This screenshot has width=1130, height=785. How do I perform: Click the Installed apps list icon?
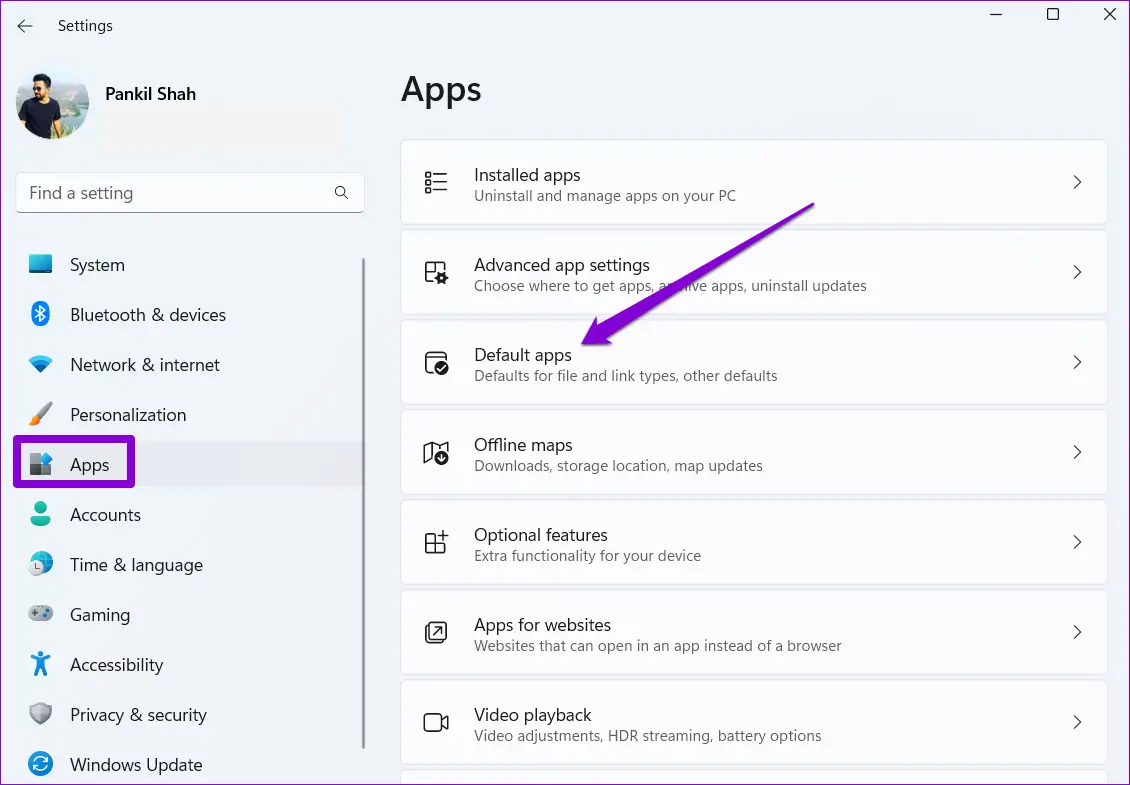point(436,182)
